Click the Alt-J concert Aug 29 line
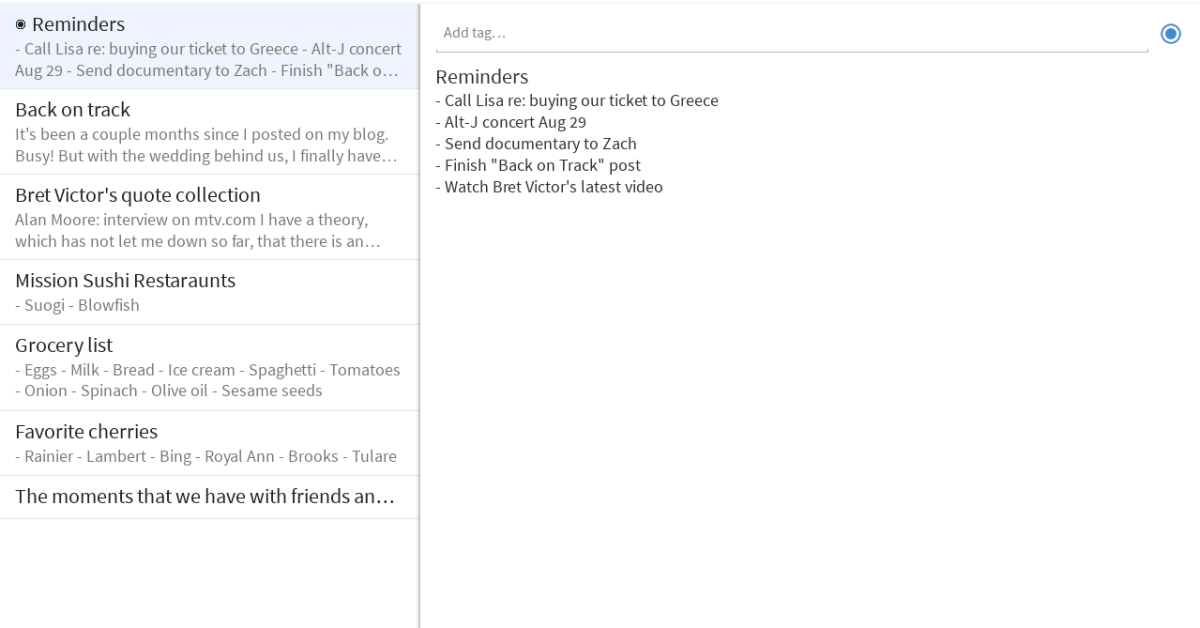This screenshot has height=628, width=1200. pos(515,122)
